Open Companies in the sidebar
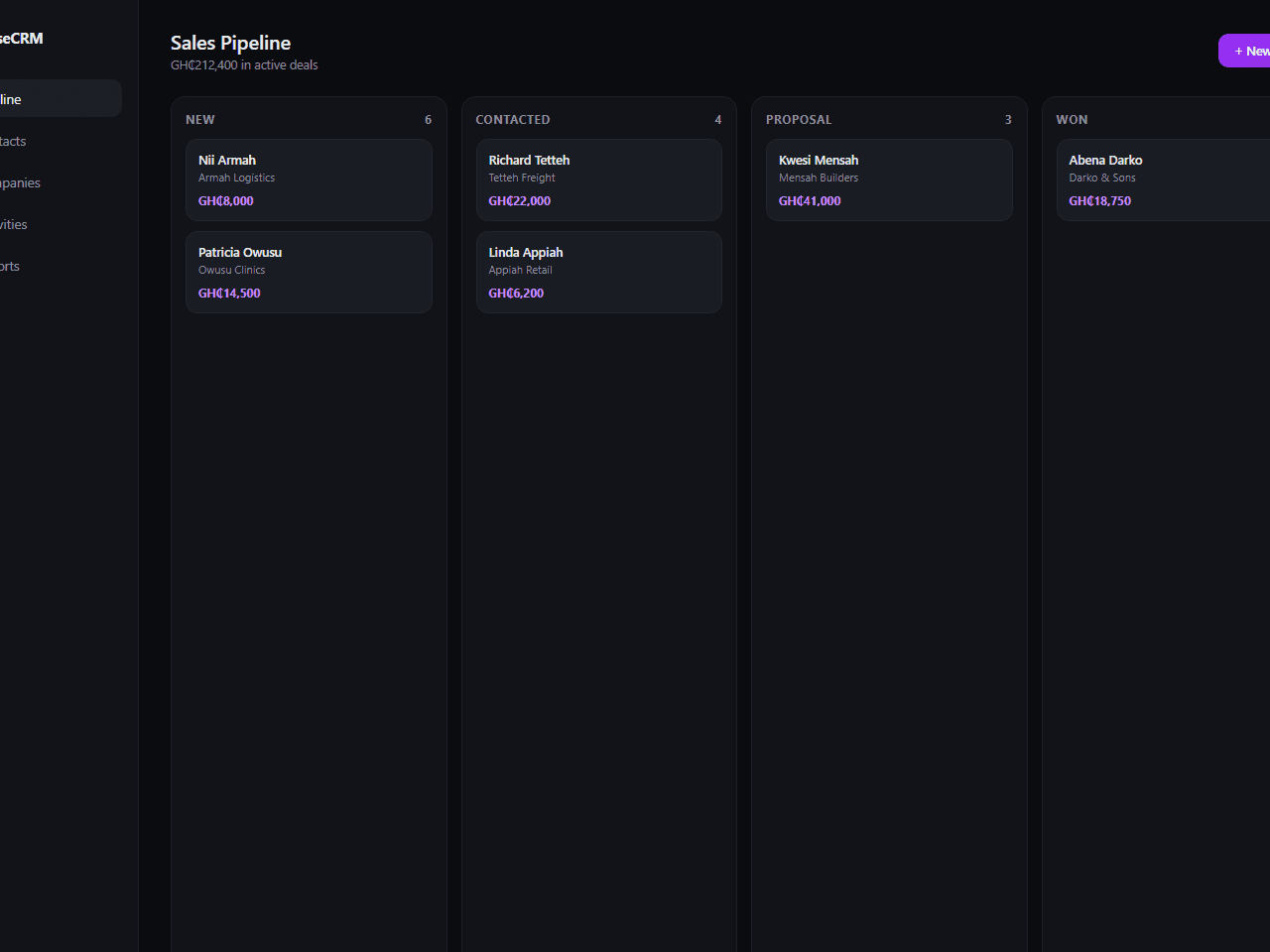 tap(61, 182)
